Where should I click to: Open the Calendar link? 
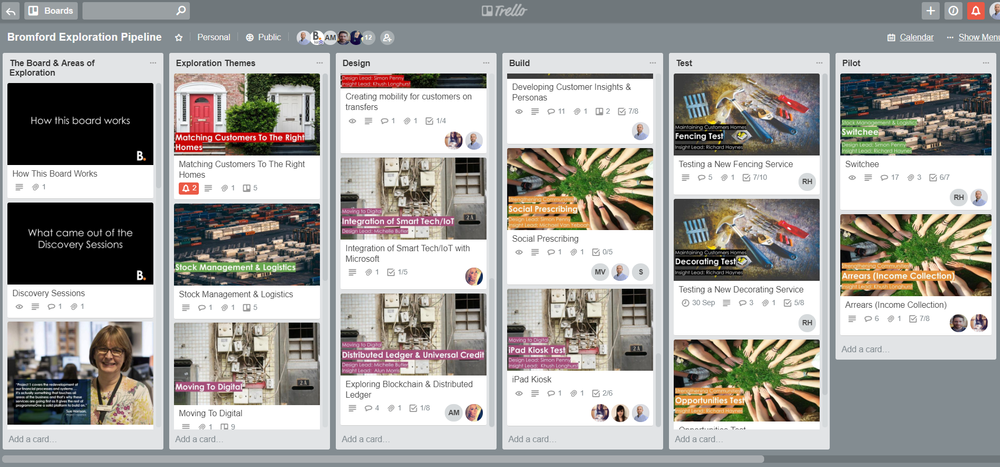pyautogui.click(x=910, y=38)
